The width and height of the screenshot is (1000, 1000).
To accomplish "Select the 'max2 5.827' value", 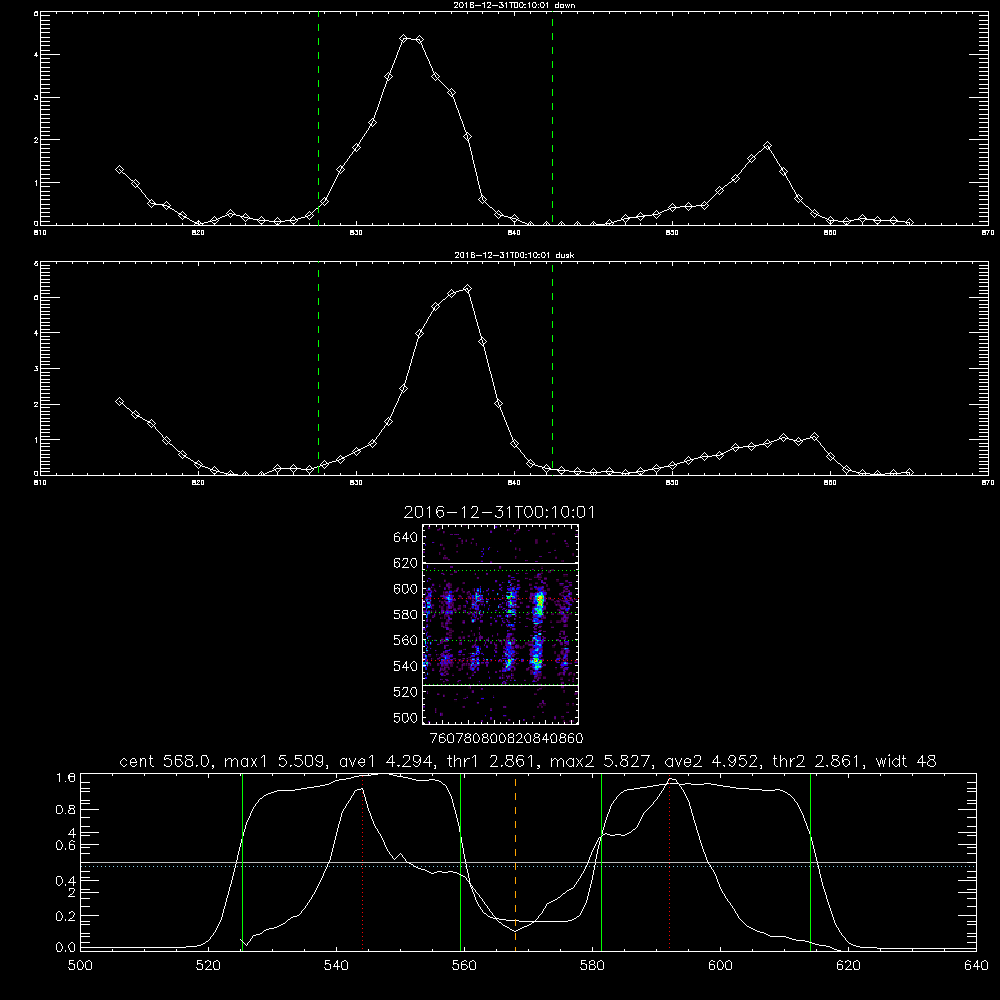I will point(601,761).
